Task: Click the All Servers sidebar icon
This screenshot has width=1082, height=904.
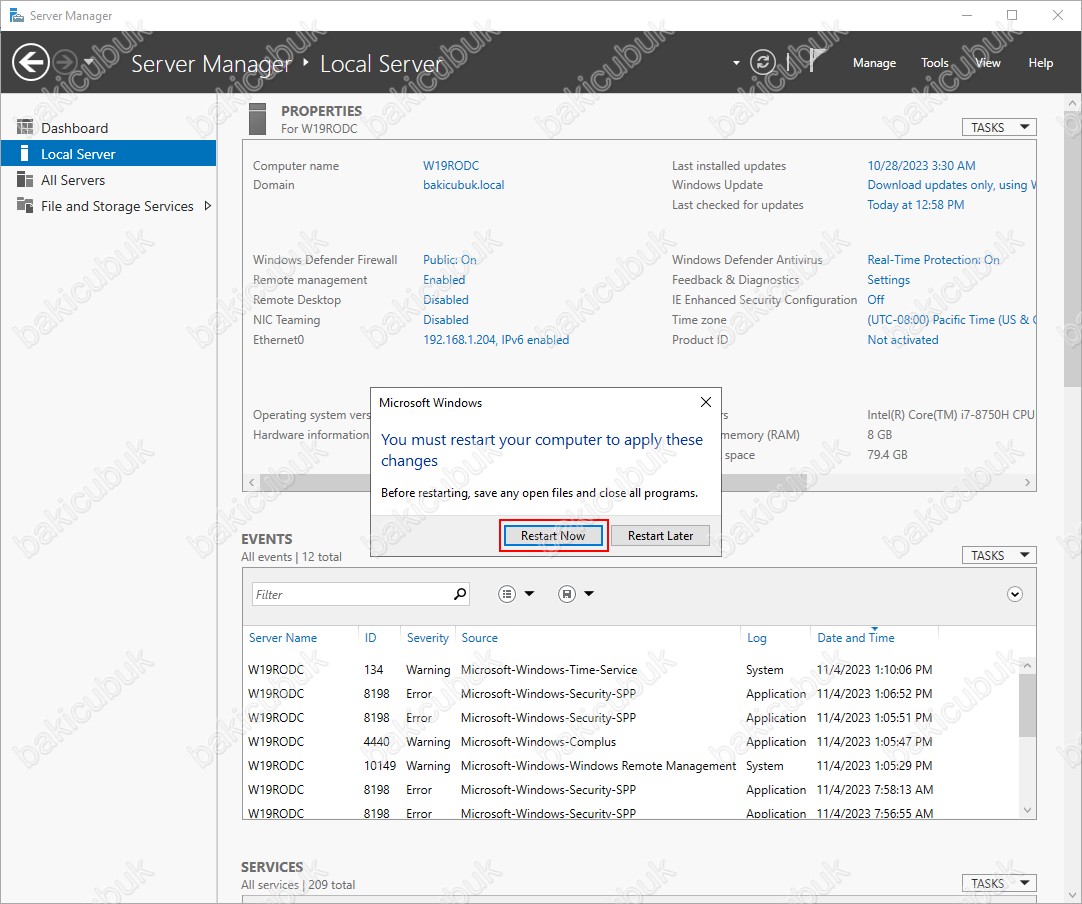Action: 25,179
